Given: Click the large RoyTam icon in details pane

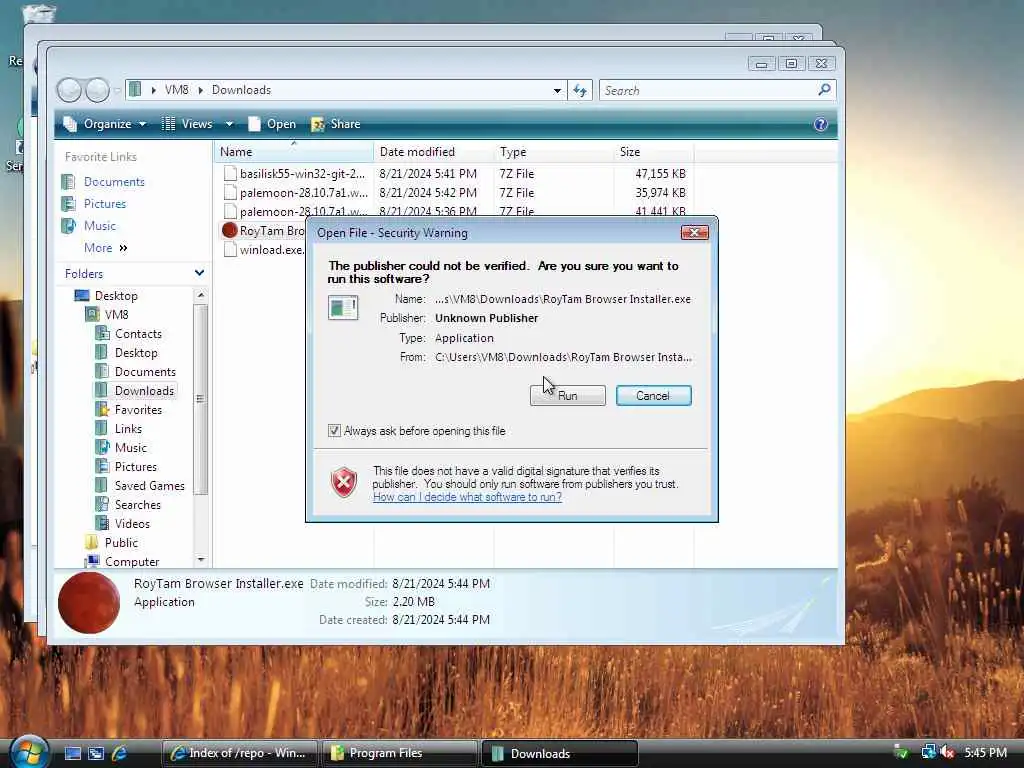Looking at the screenshot, I should pyautogui.click(x=89, y=603).
